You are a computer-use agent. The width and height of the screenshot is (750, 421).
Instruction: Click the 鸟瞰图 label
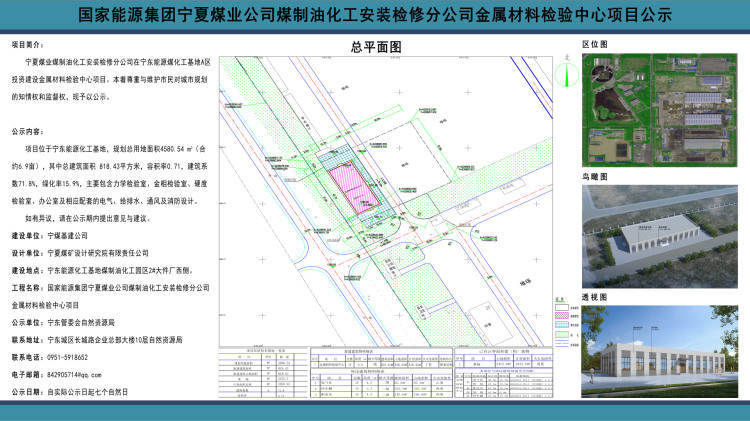pyautogui.click(x=596, y=177)
